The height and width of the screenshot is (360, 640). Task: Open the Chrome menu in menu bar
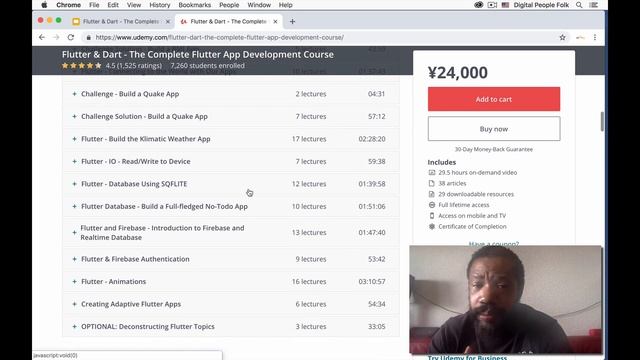click(x=68, y=5)
